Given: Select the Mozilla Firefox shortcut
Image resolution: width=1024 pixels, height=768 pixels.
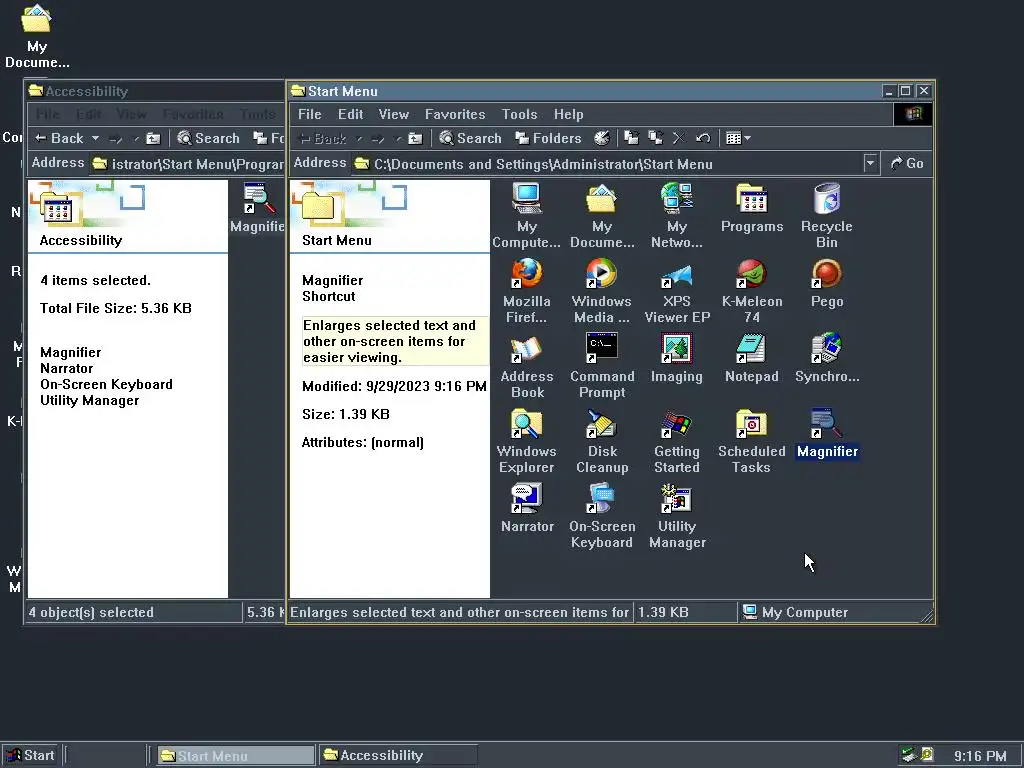Looking at the screenshot, I should pyautogui.click(x=526, y=290).
